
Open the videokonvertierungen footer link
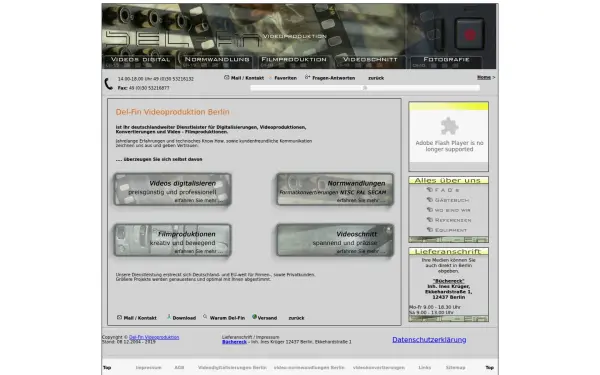379,368
